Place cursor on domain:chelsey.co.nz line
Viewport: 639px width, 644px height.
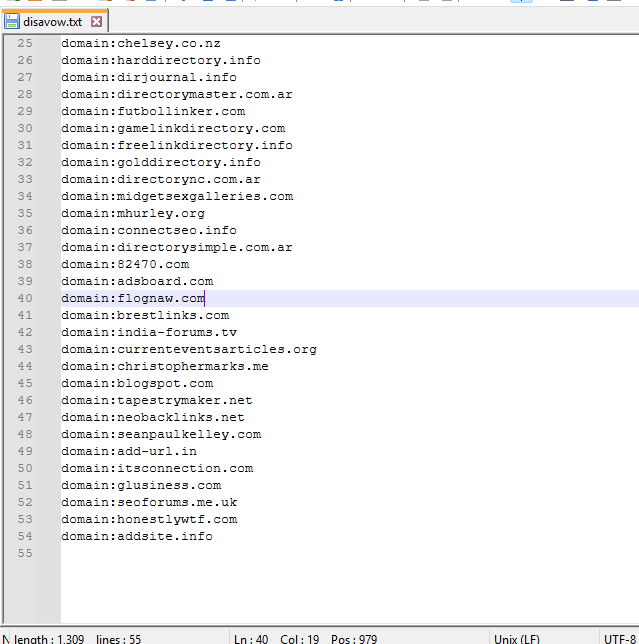141,44
